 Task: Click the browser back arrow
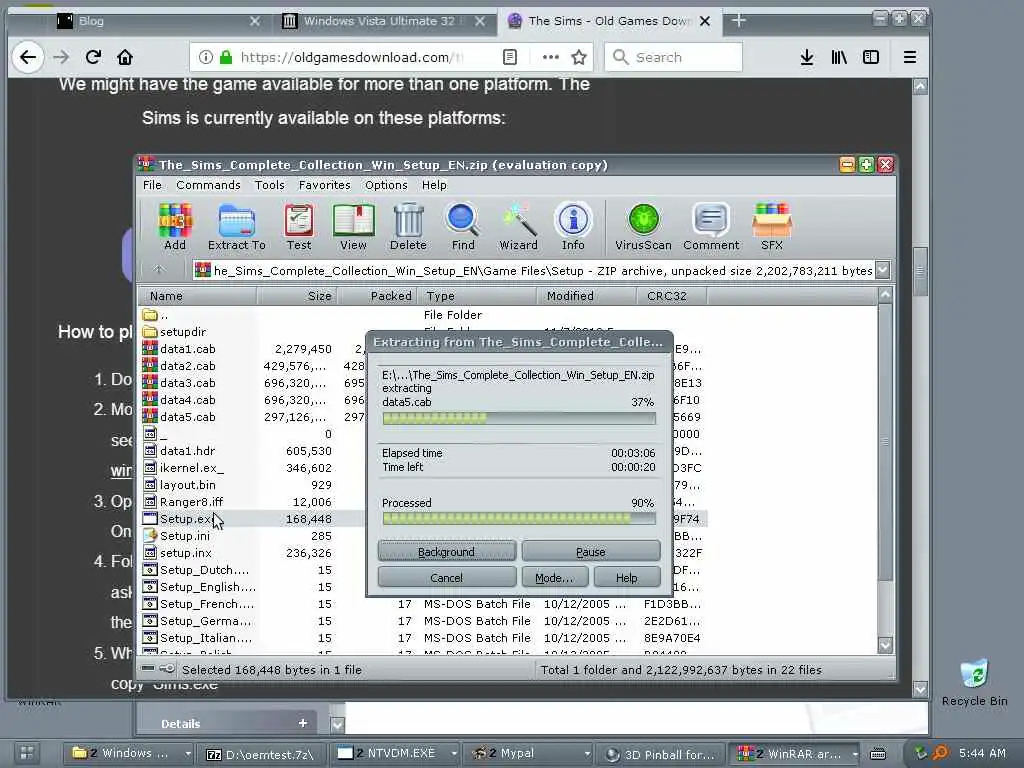[x=27, y=57]
